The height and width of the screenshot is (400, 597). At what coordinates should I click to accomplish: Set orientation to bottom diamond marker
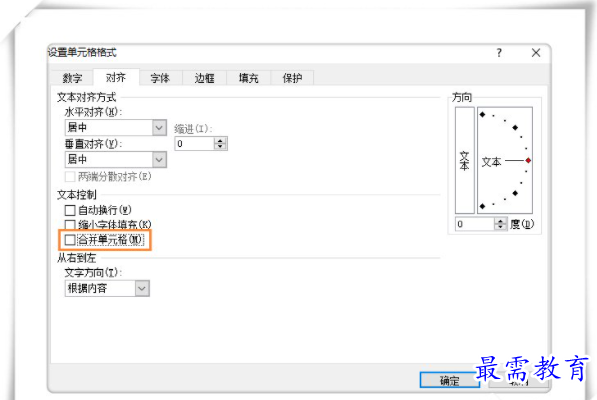click(482, 206)
